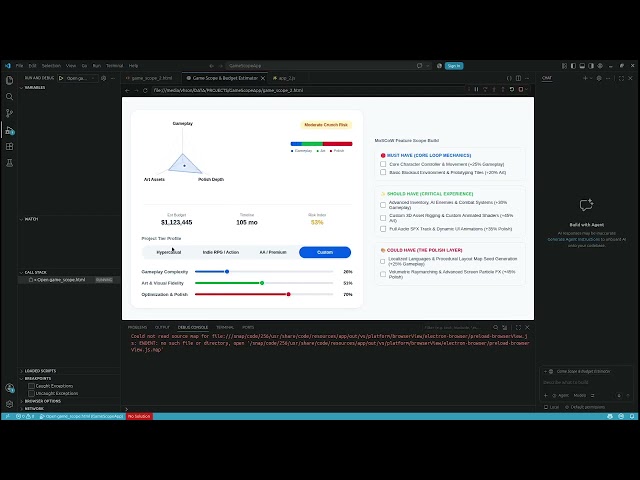
Task: Switch to the game_scope_2.html tab
Action: pyautogui.click(x=149, y=78)
